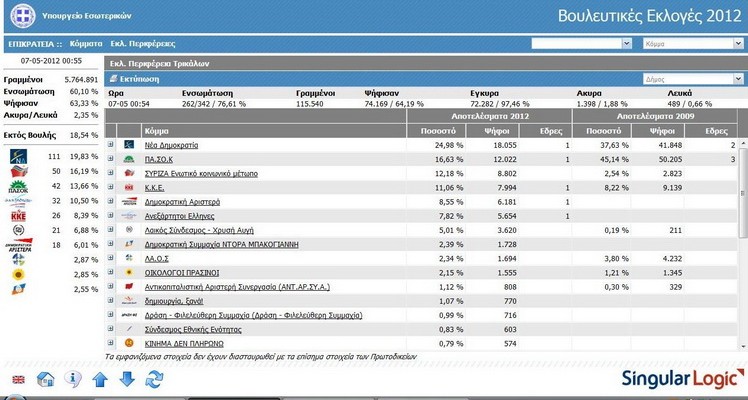
Task: Open Δράση - Φιλελεύθερη Συμμαχία link
Action: [253, 316]
